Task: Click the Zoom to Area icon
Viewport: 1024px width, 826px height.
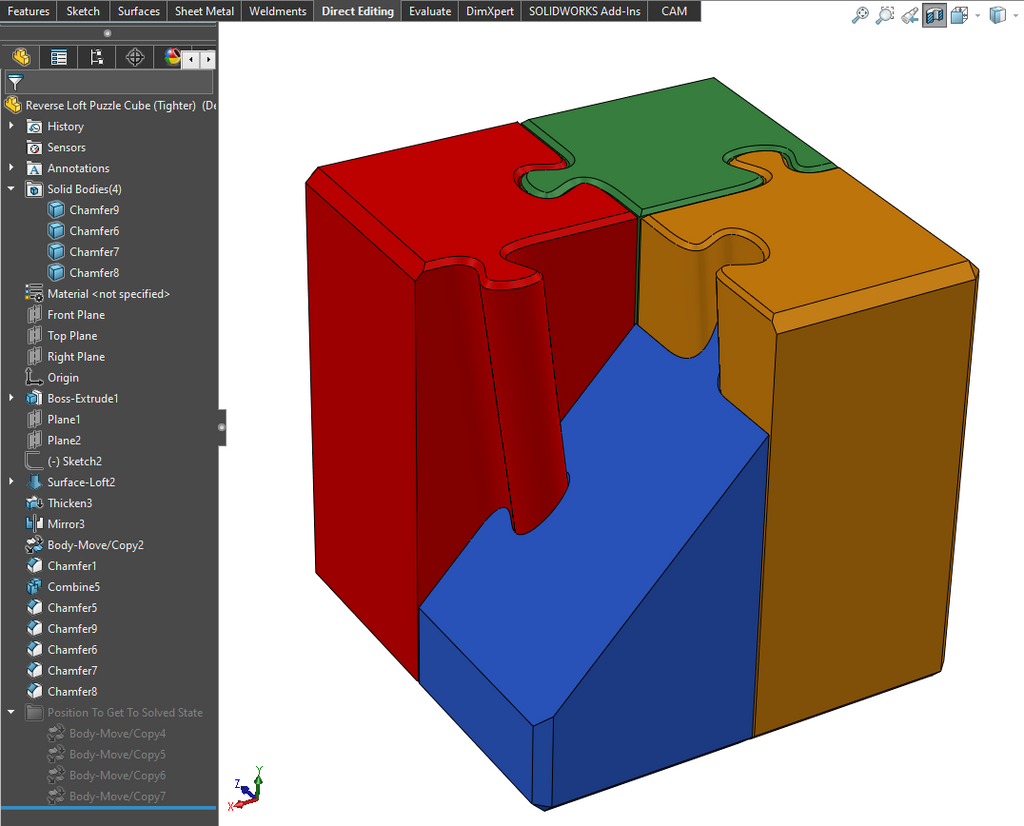Action: coord(884,15)
